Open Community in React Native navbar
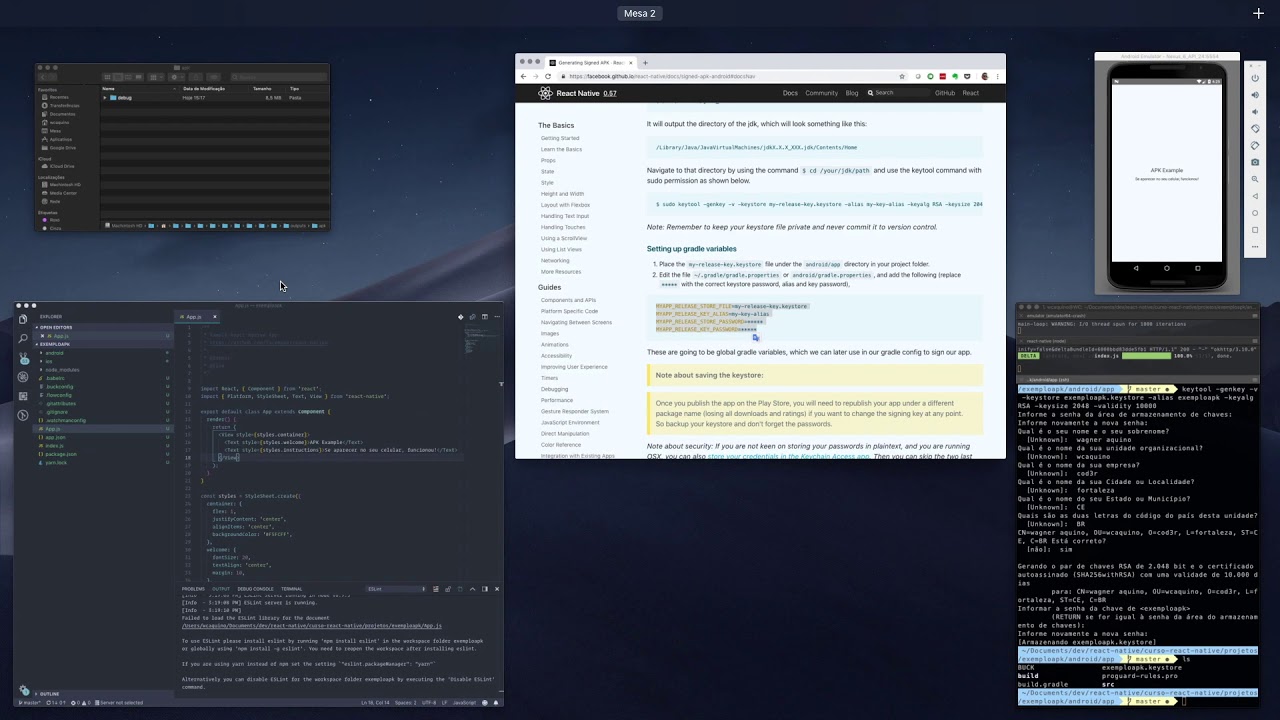 [822, 93]
